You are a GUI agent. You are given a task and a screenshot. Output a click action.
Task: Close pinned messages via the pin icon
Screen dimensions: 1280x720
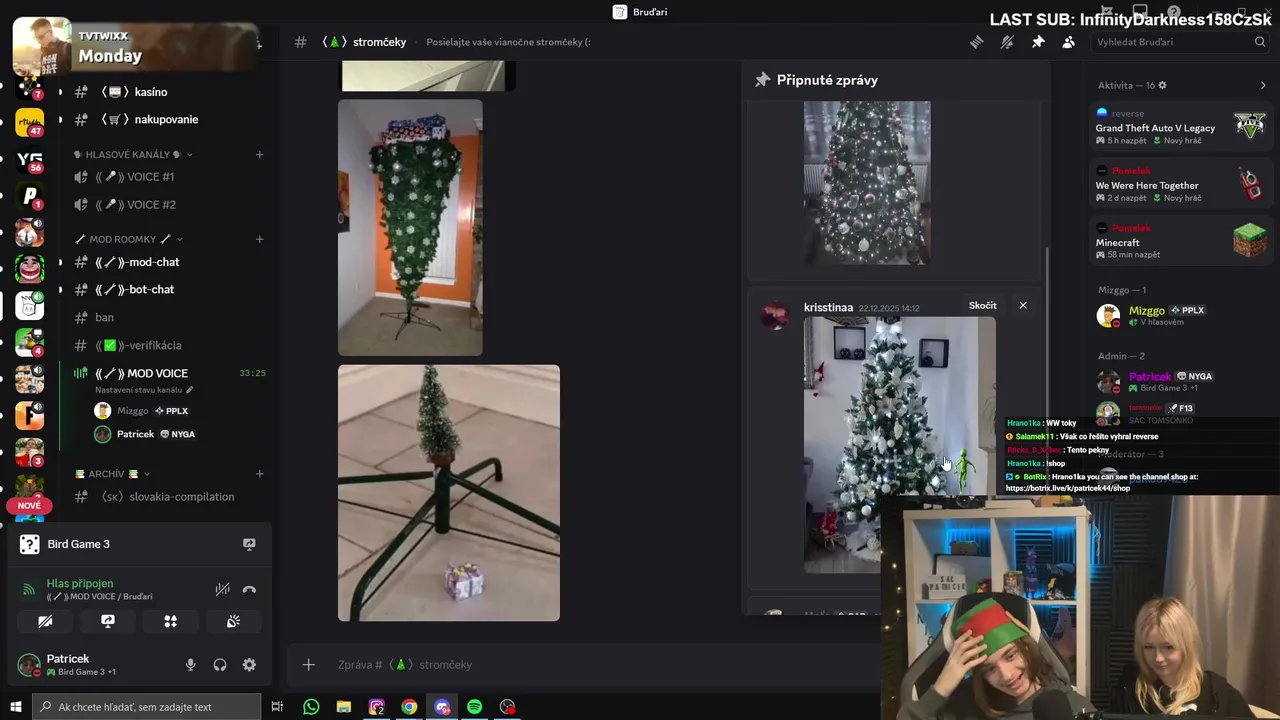click(1038, 42)
